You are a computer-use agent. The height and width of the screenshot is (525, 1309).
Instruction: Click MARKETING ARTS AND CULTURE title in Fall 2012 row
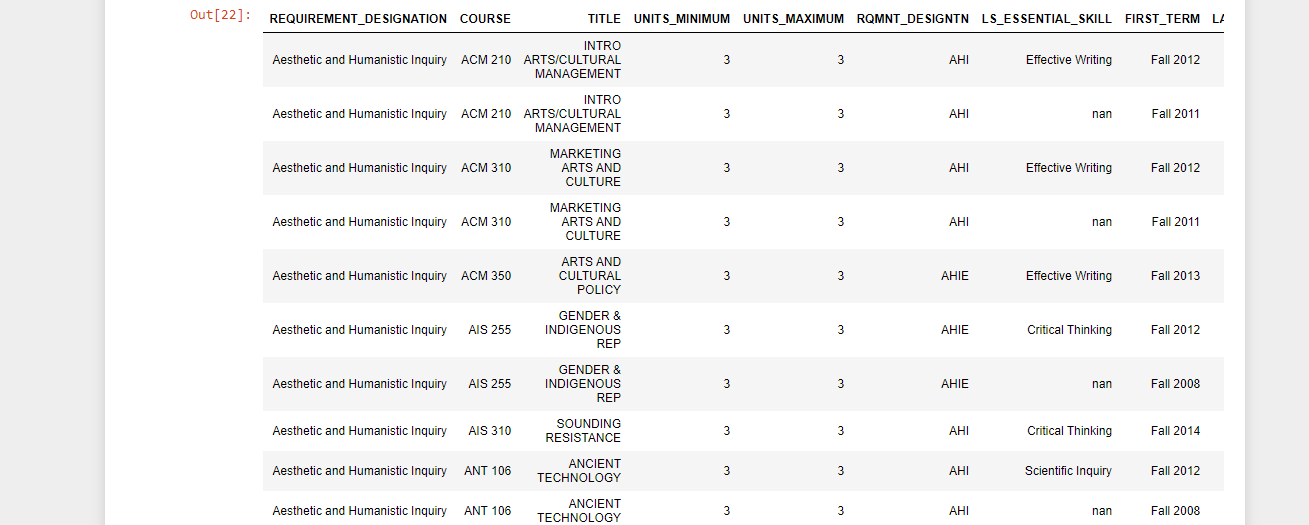tap(585, 168)
